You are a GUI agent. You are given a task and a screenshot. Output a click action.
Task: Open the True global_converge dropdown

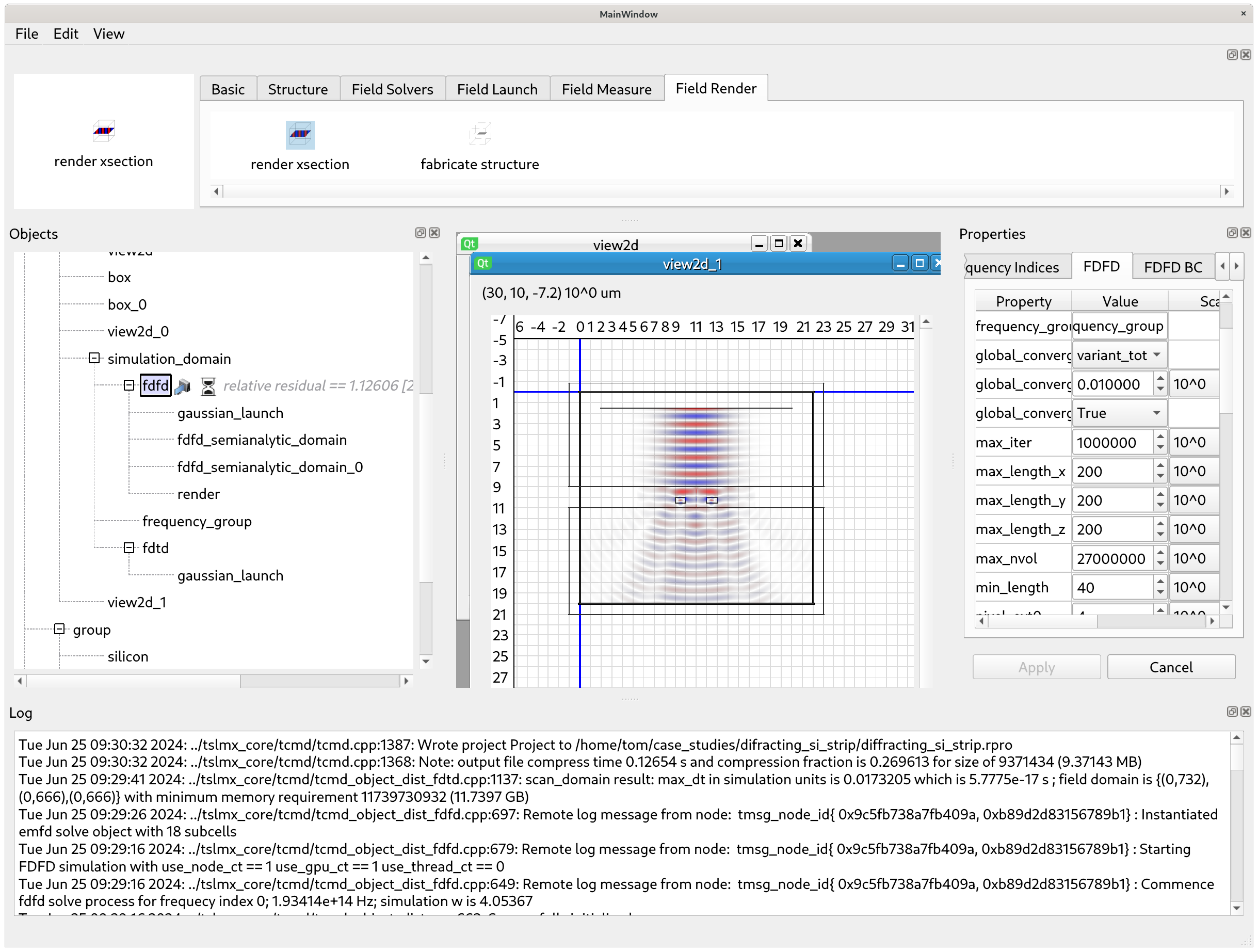1119,413
